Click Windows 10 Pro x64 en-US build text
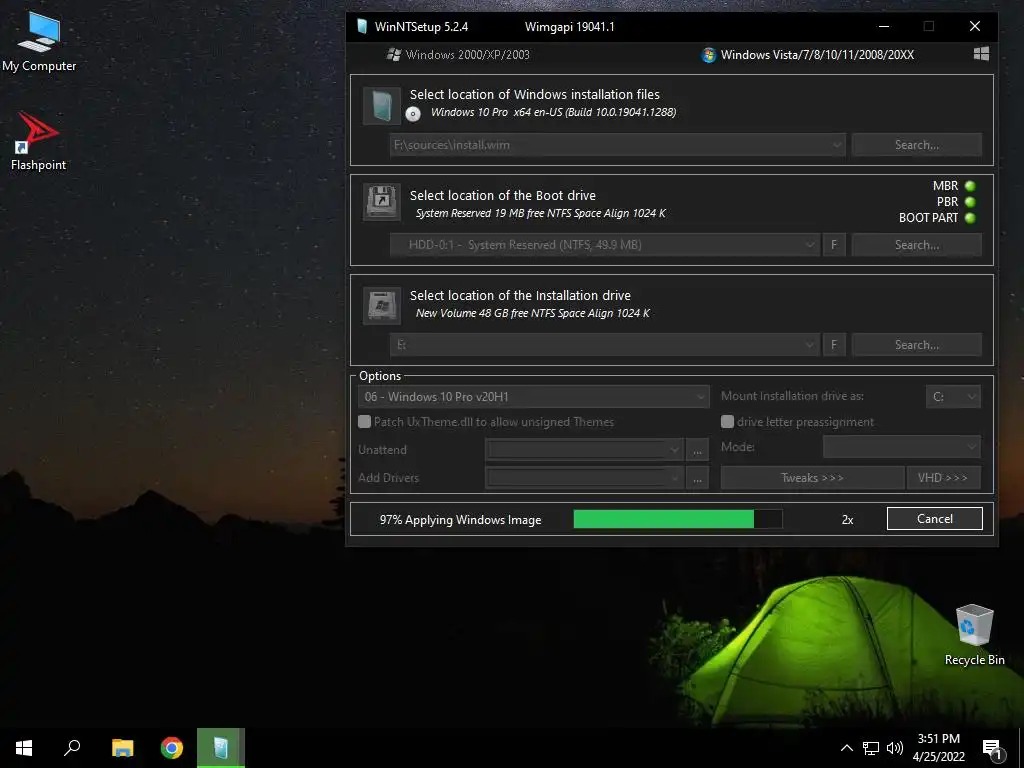This screenshot has height=768, width=1024. click(553, 112)
